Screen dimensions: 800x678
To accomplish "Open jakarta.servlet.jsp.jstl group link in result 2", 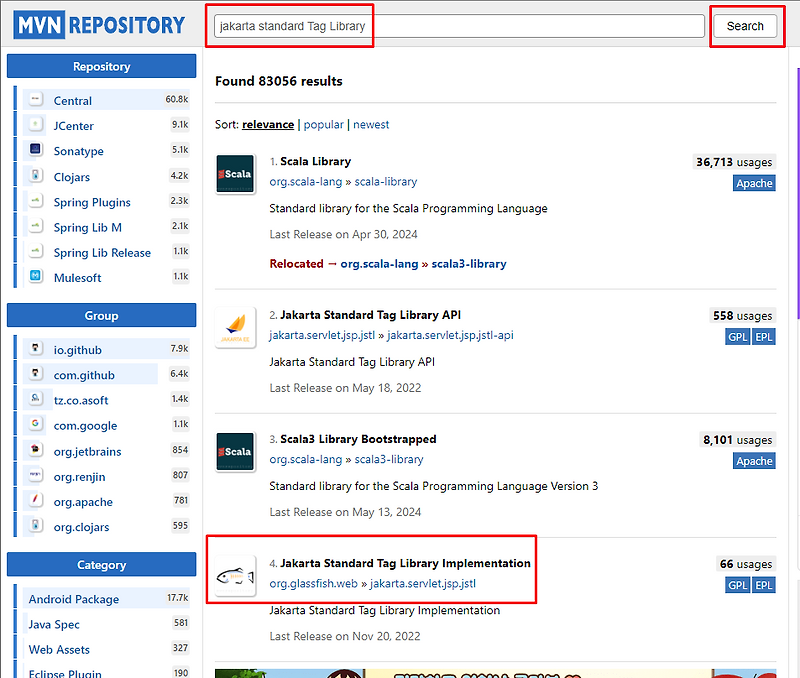I will point(322,335).
